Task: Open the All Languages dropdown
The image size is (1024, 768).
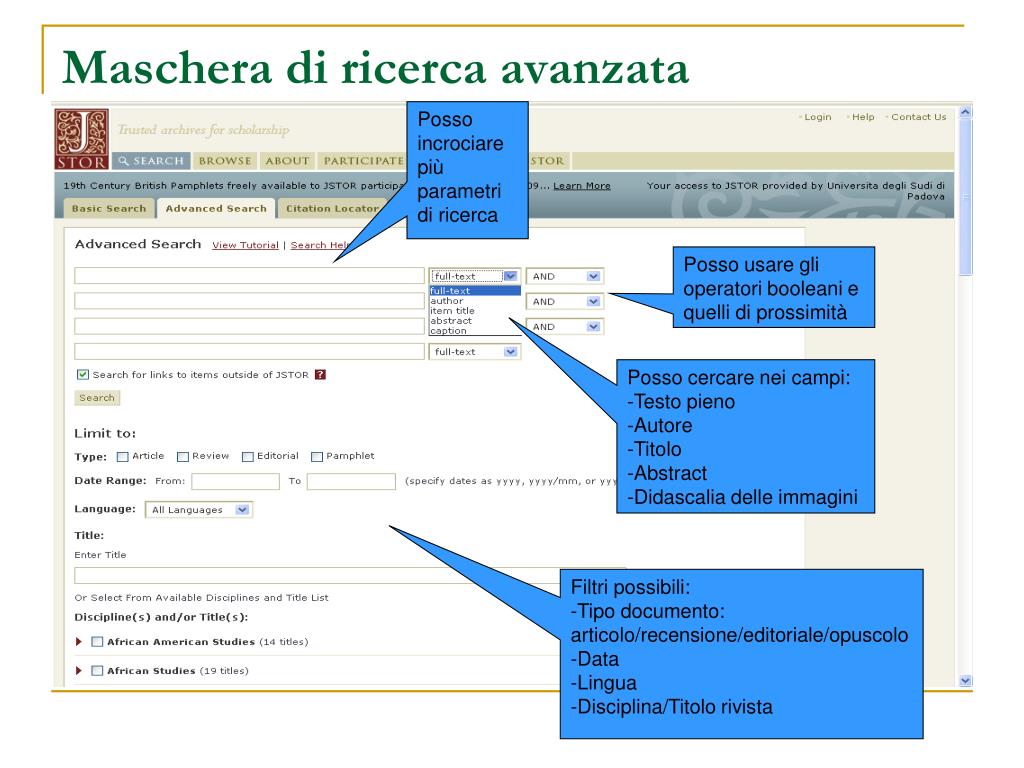Action: pos(199,510)
